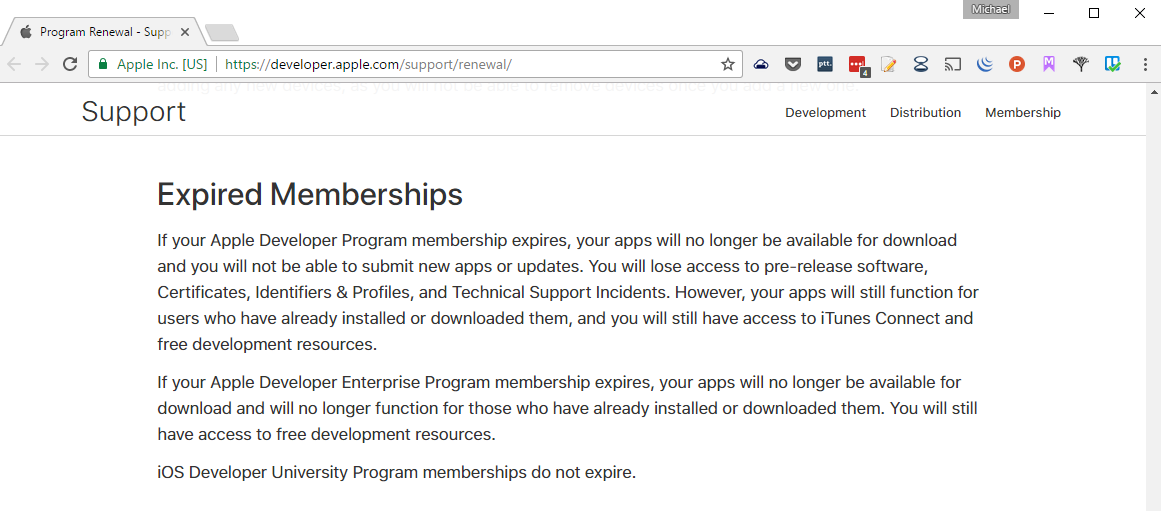The image size is (1161, 511).
Task: Bookmark this page with the star icon
Action: pos(728,64)
